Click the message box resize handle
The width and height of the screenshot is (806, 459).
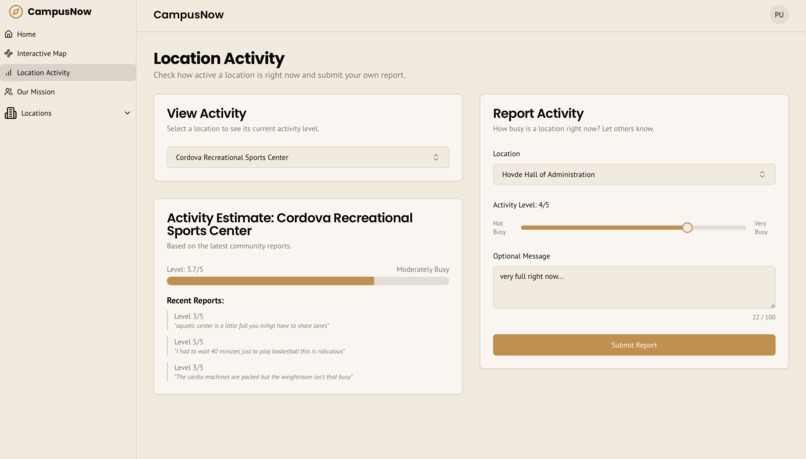[x=772, y=305]
